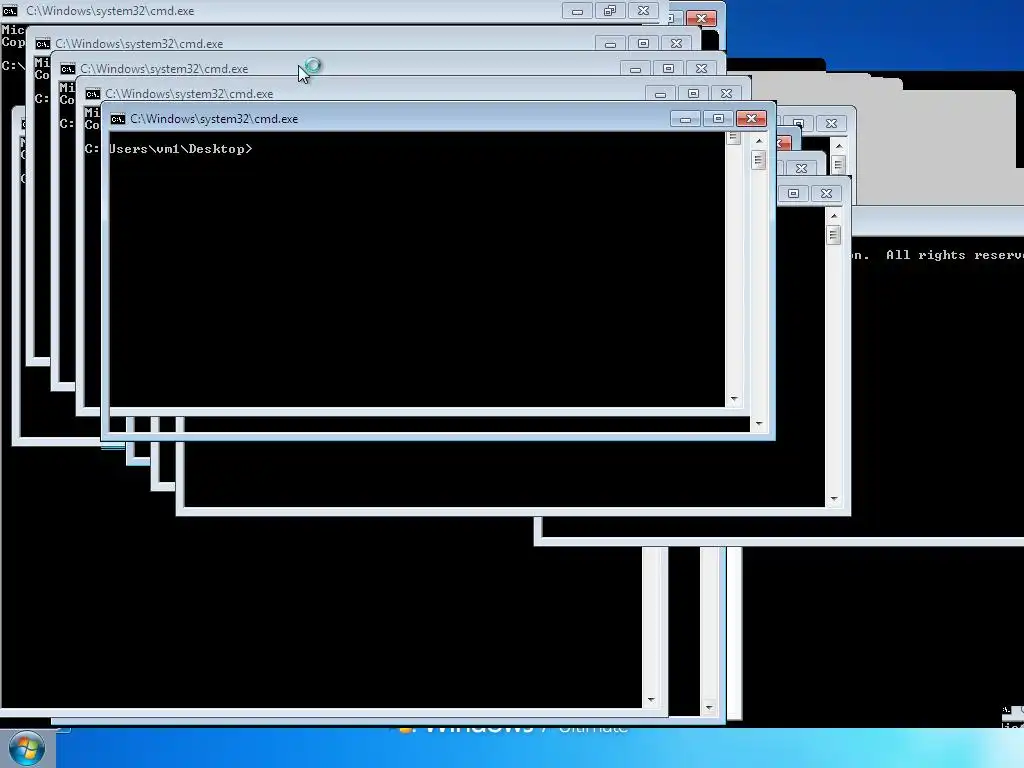Close the active front cmd window
The height and width of the screenshot is (768, 1024).
click(x=751, y=118)
